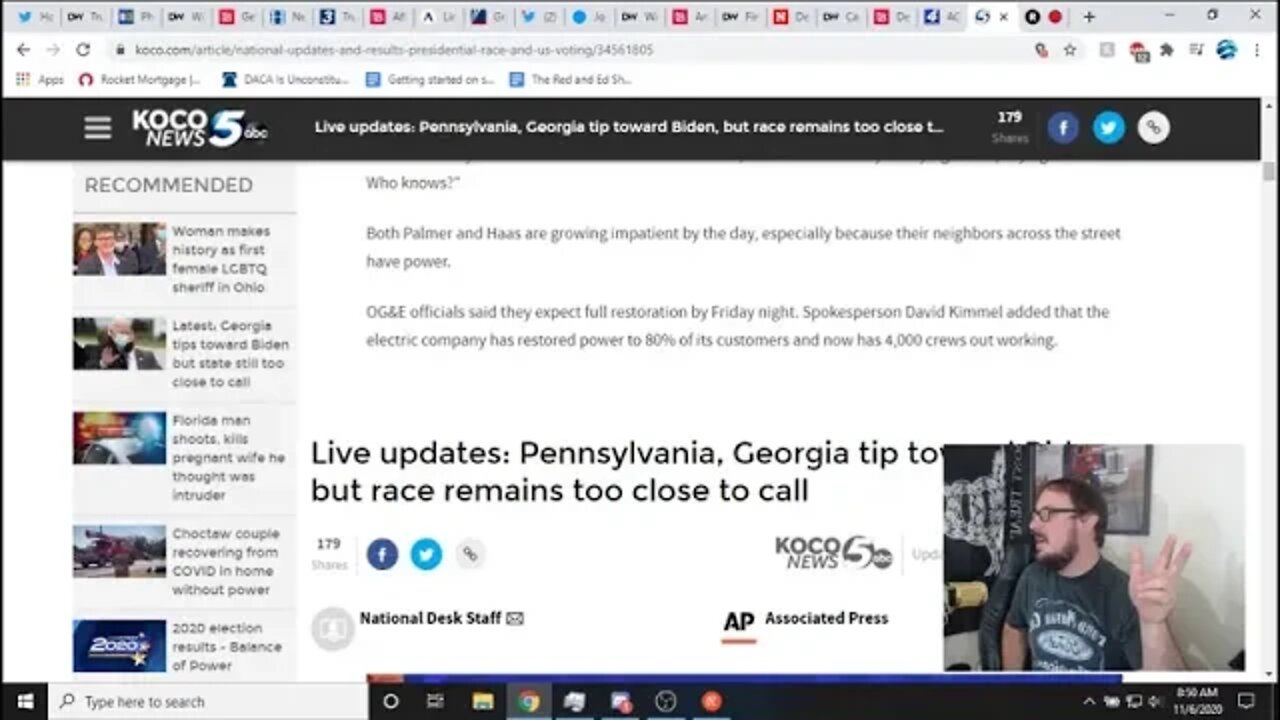Click the LGBTQ sheriff article thumbnail

coord(119,249)
